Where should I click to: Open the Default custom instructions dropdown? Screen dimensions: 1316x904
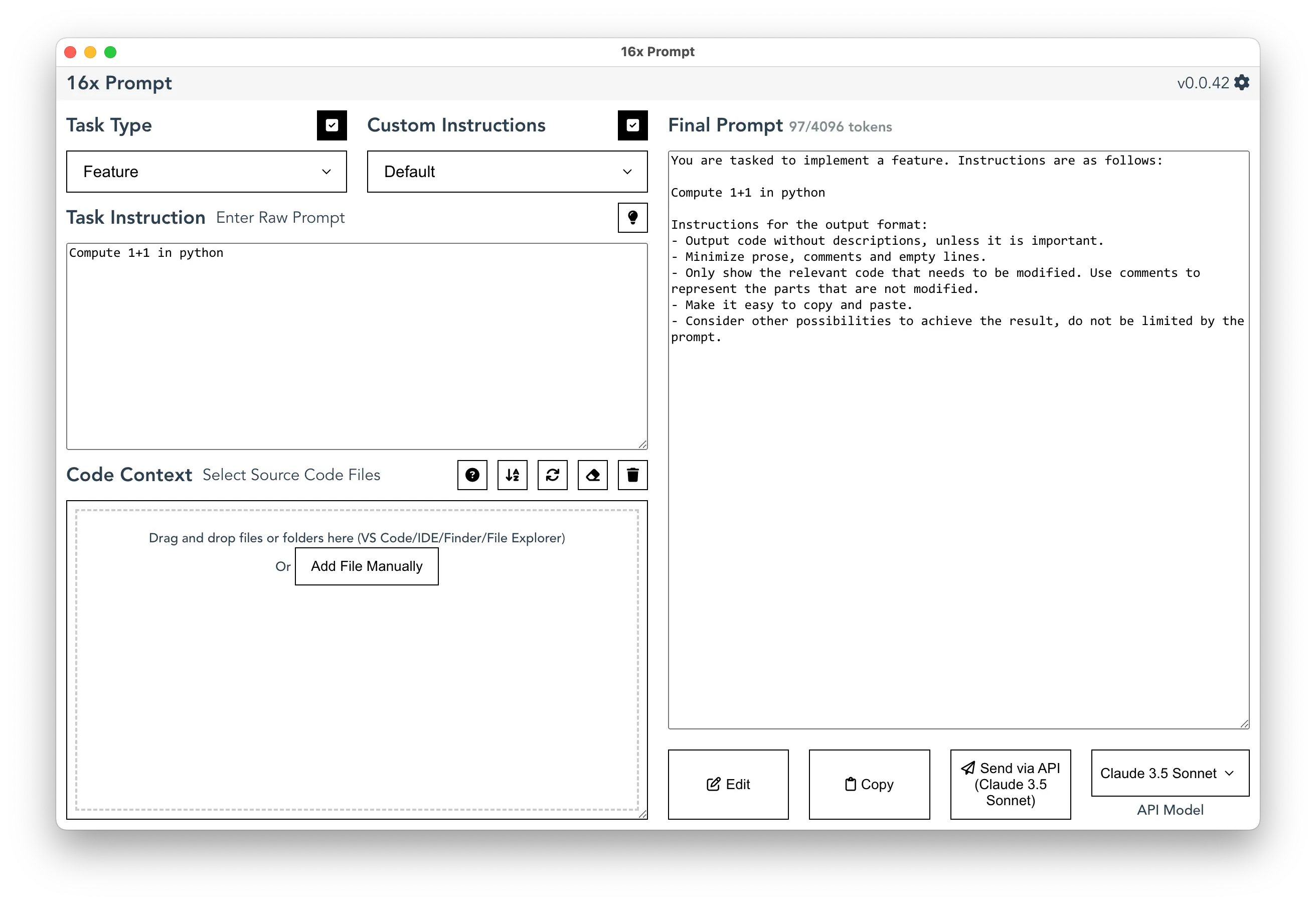coord(508,172)
